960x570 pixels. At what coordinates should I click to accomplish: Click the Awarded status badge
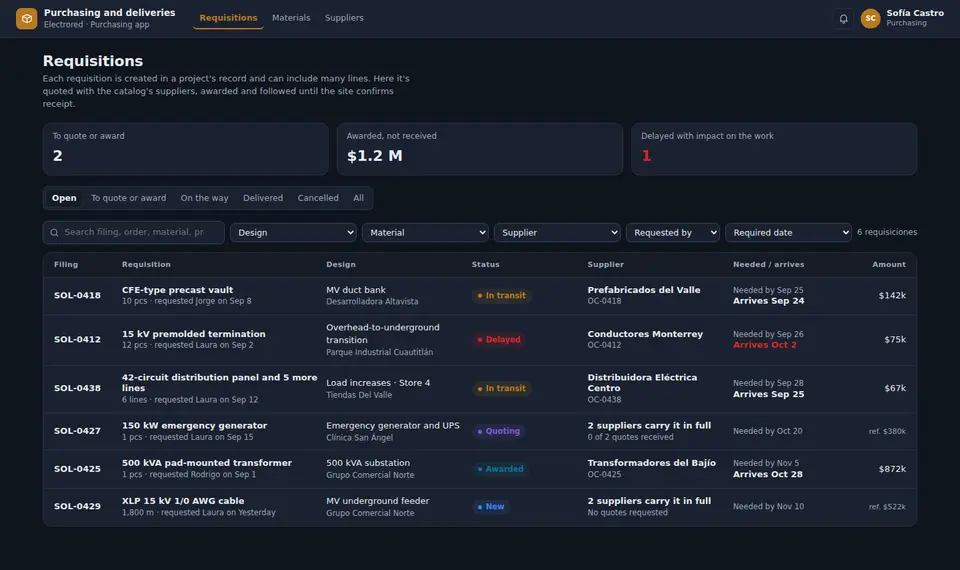[x=500, y=469]
